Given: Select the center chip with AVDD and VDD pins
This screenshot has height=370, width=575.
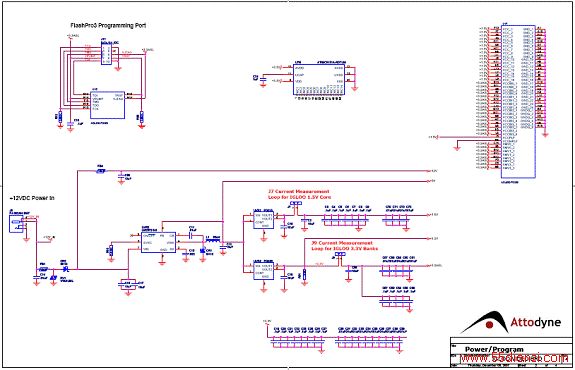Looking at the screenshot, I should pos(319,80).
